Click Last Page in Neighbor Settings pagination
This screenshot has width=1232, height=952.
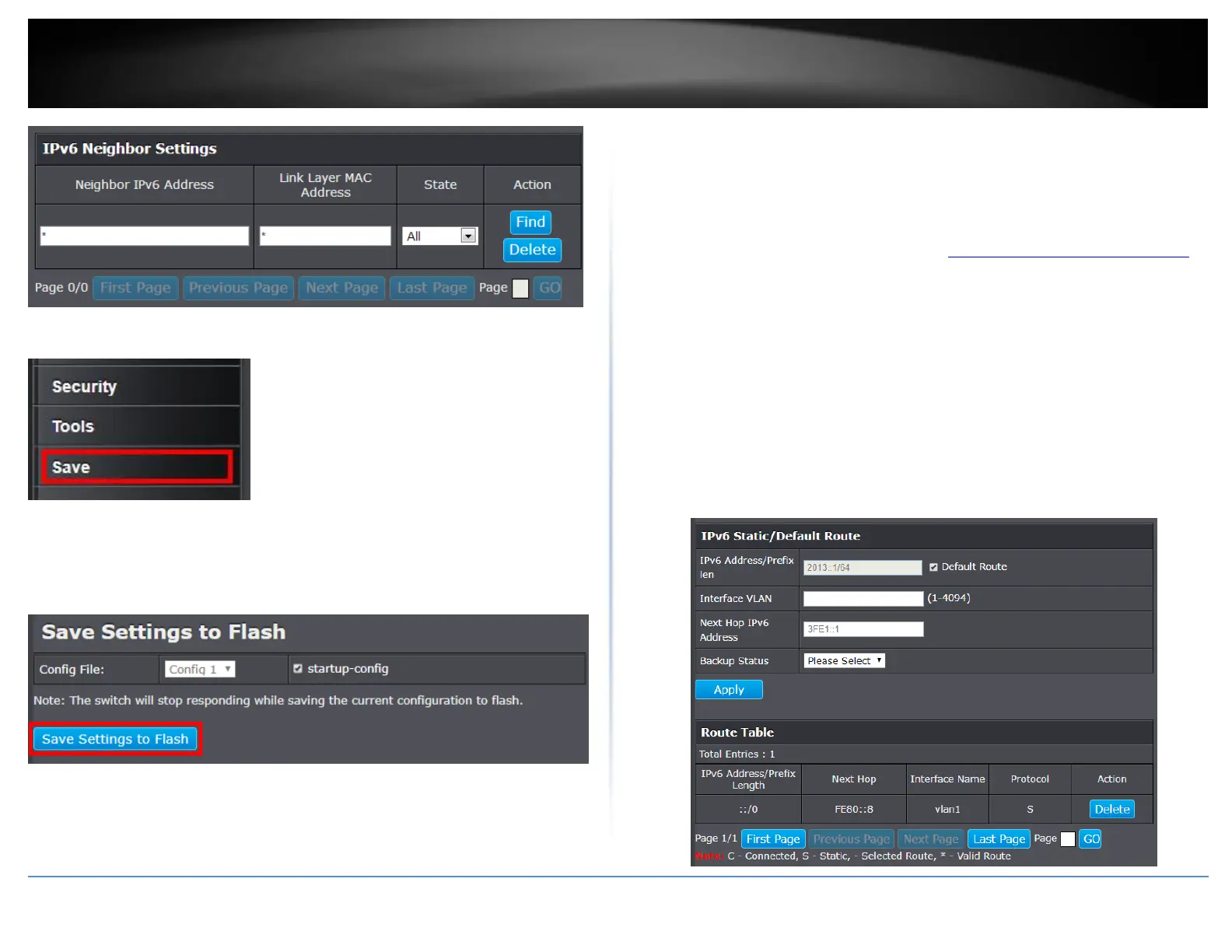tap(432, 288)
